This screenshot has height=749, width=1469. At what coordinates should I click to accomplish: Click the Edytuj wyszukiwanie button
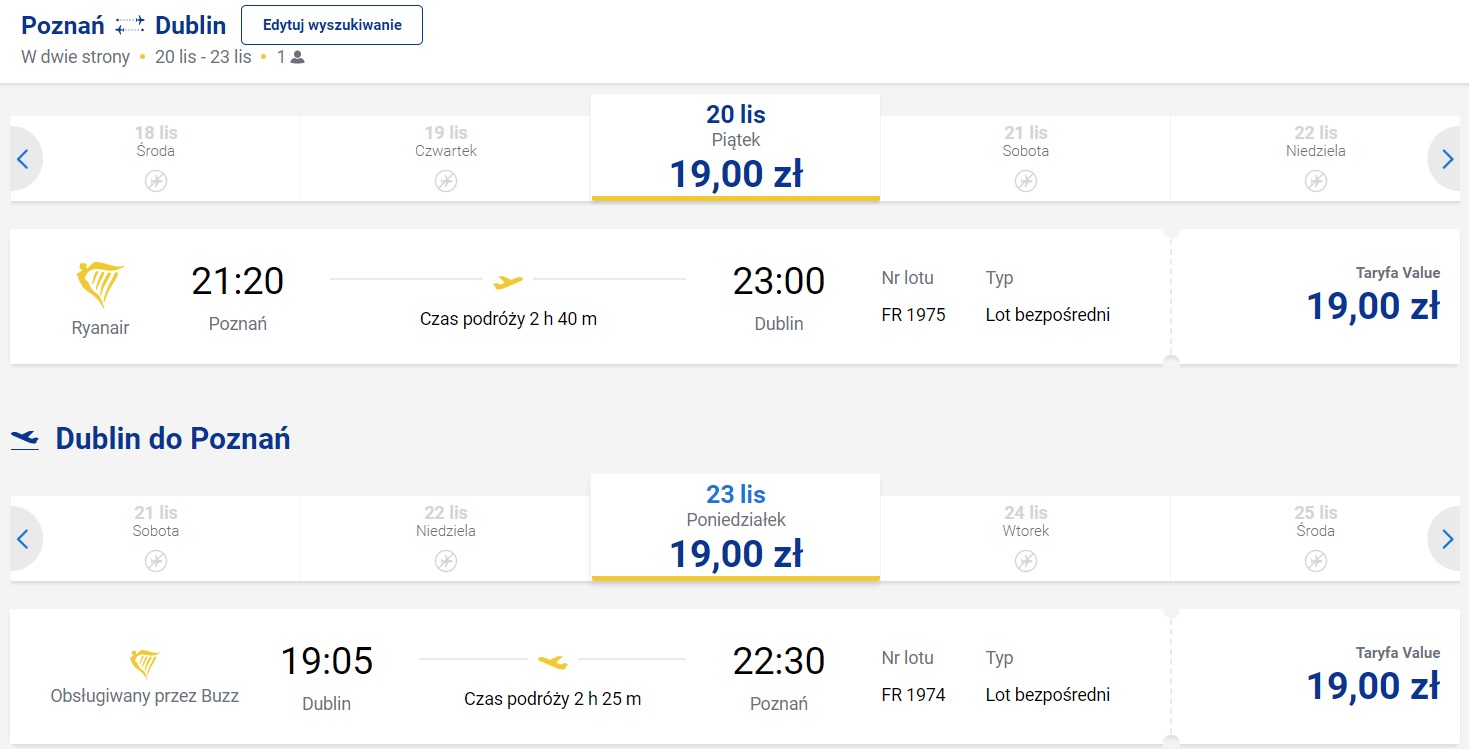[332, 25]
